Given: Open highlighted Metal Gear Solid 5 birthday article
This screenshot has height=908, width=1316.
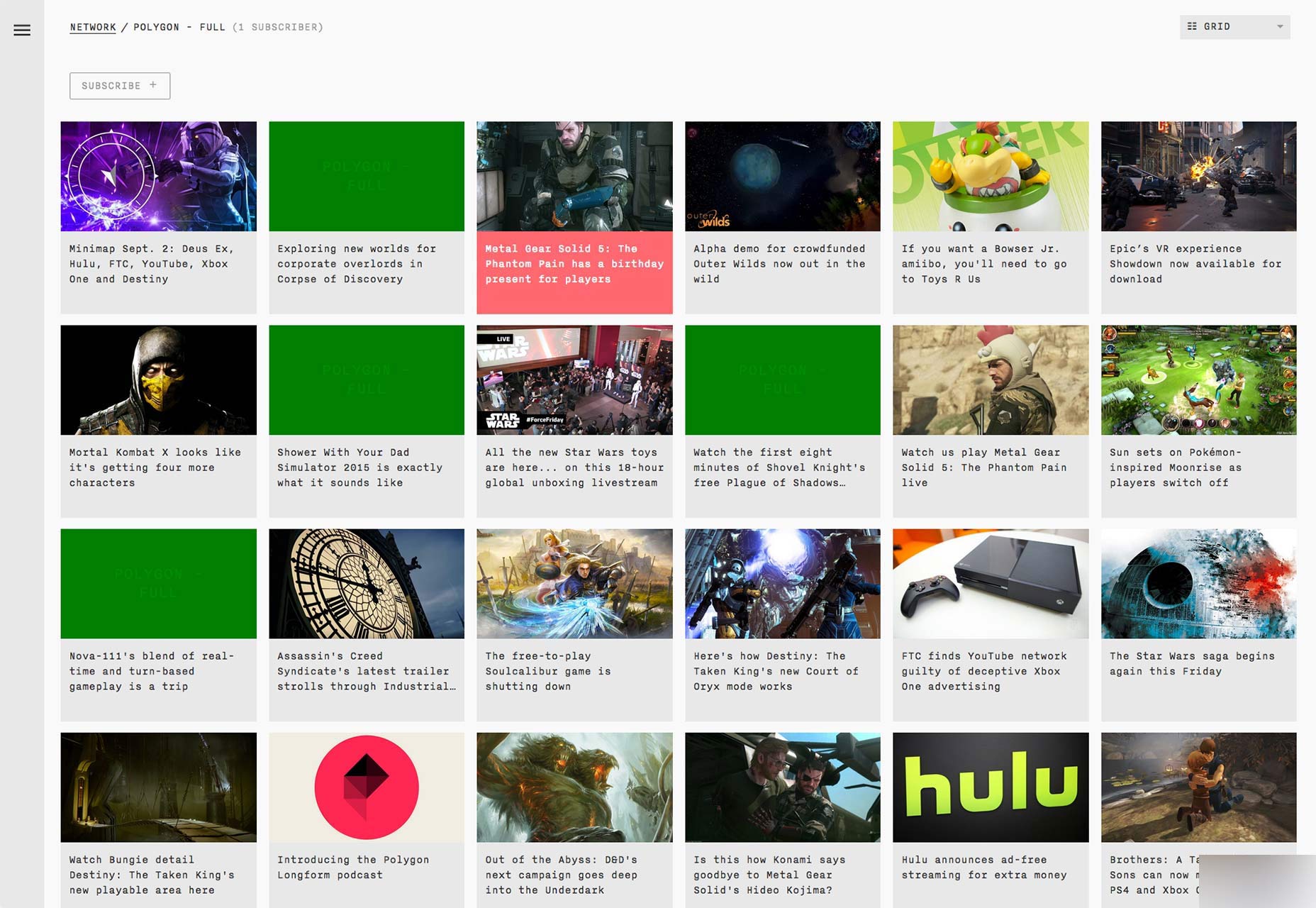Looking at the screenshot, I should [x=574, y=264].
